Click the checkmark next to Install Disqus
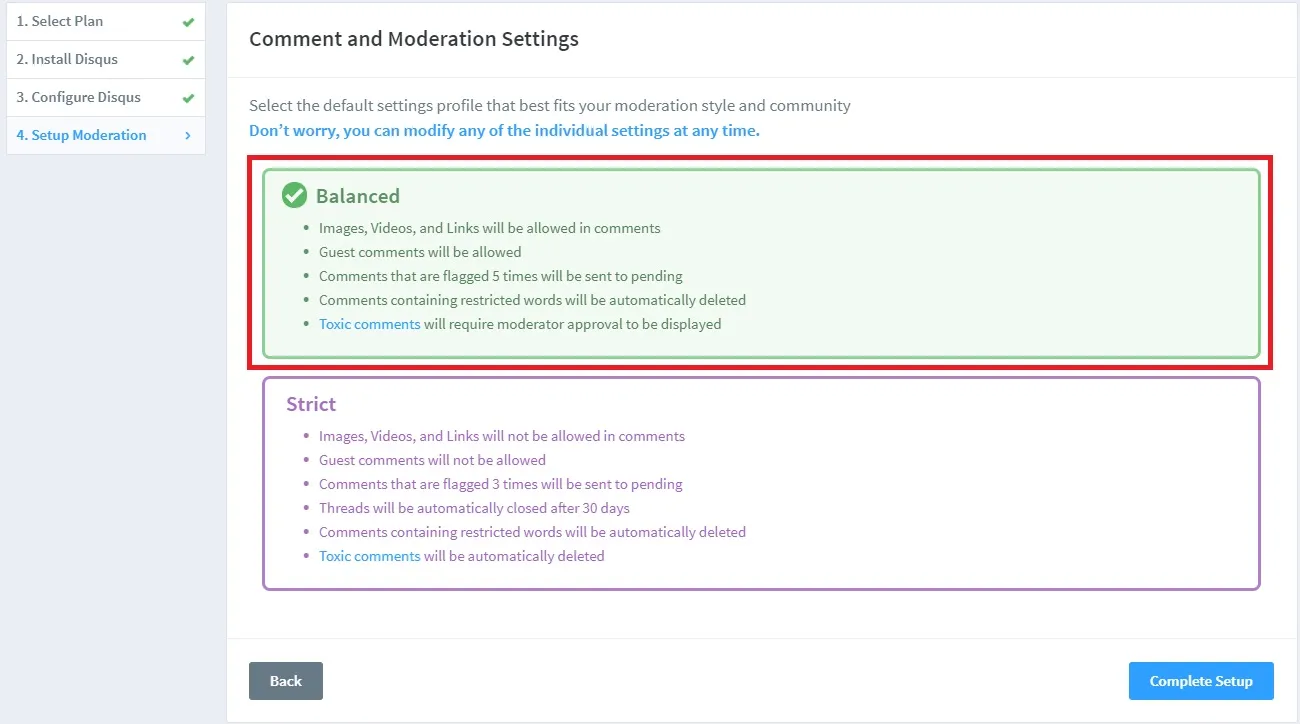Viewport: 1300px width, 724px height. [186, 58]
